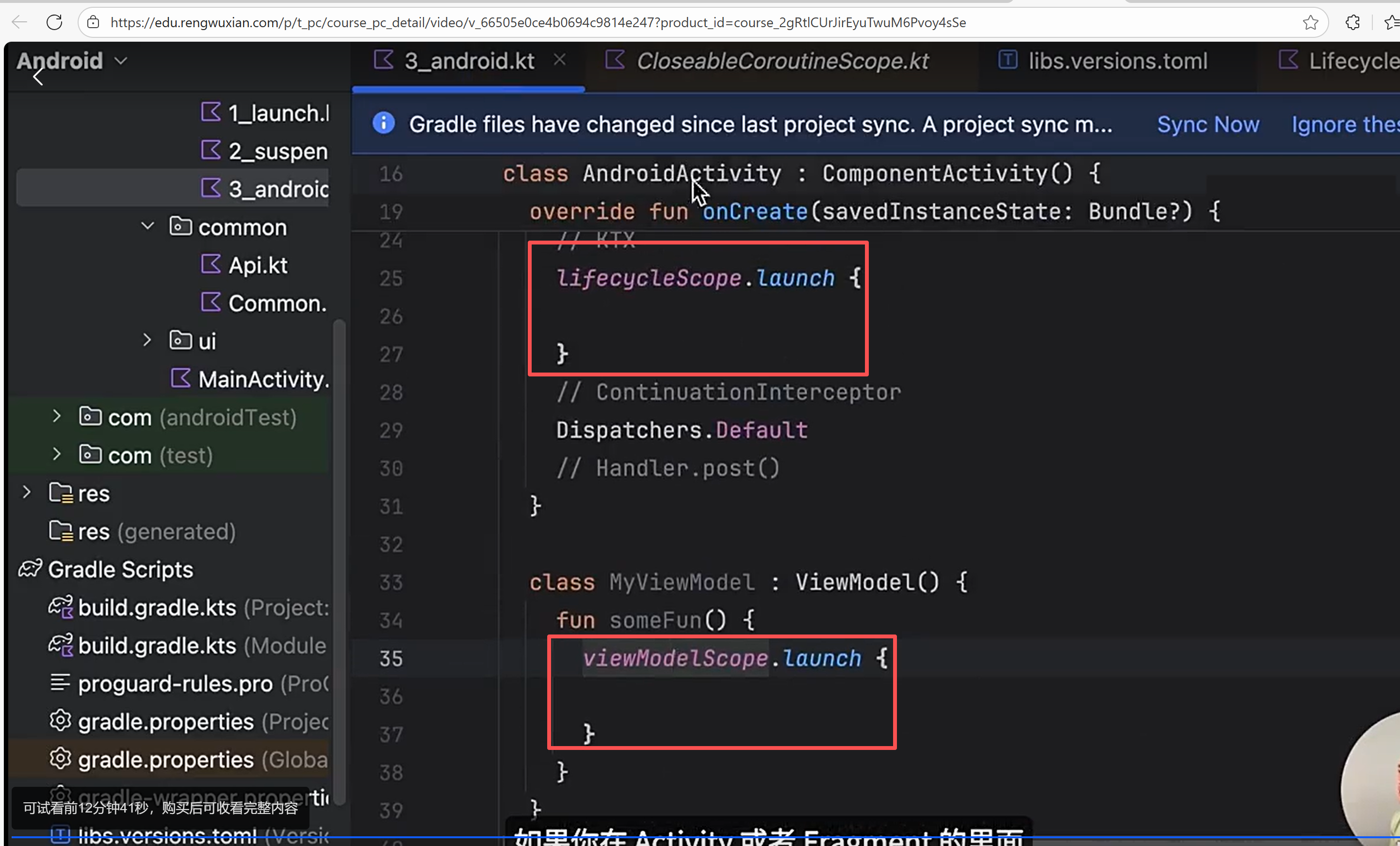Click onCreate function name

tap(755, 211)
